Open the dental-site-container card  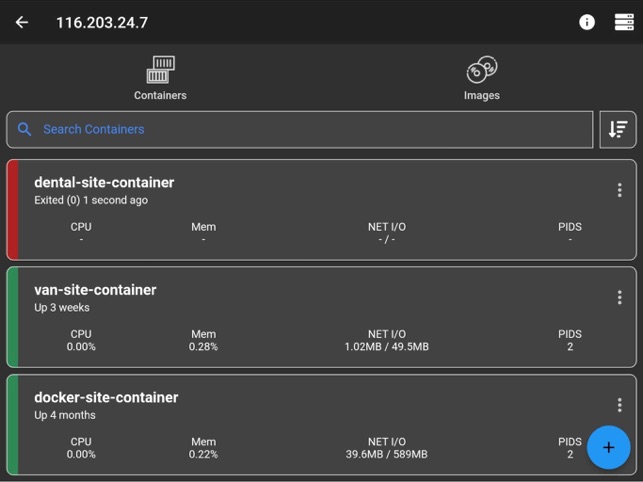(x=322, y=210)
